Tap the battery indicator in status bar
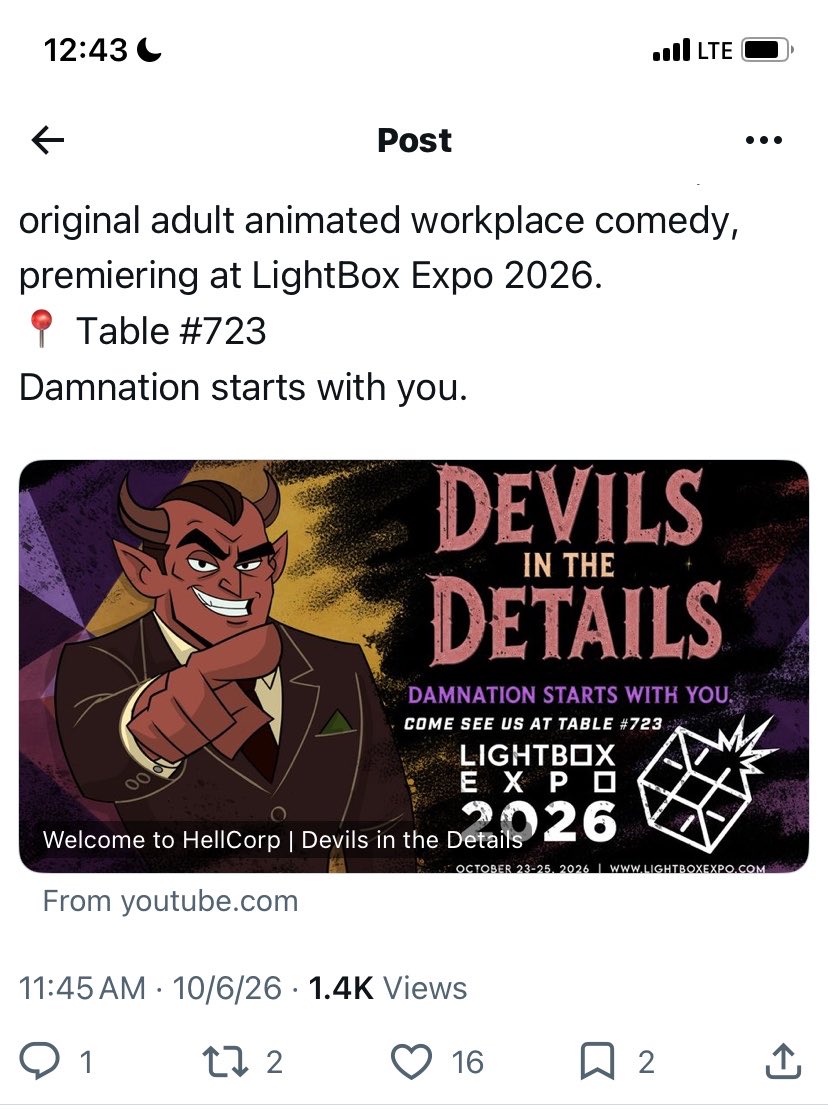 point(767,50)
